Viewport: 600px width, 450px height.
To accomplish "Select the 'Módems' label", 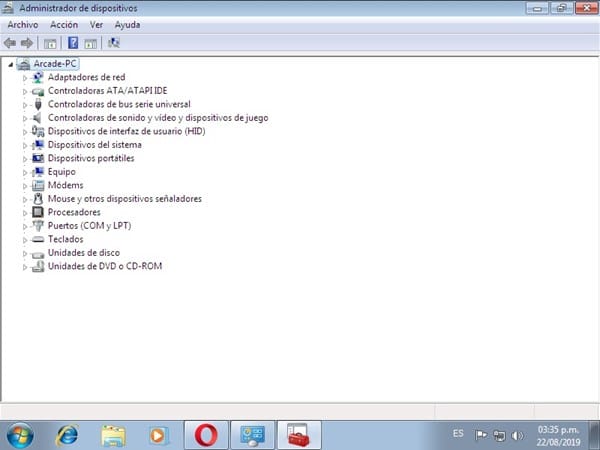I will [x=65, y=185].
